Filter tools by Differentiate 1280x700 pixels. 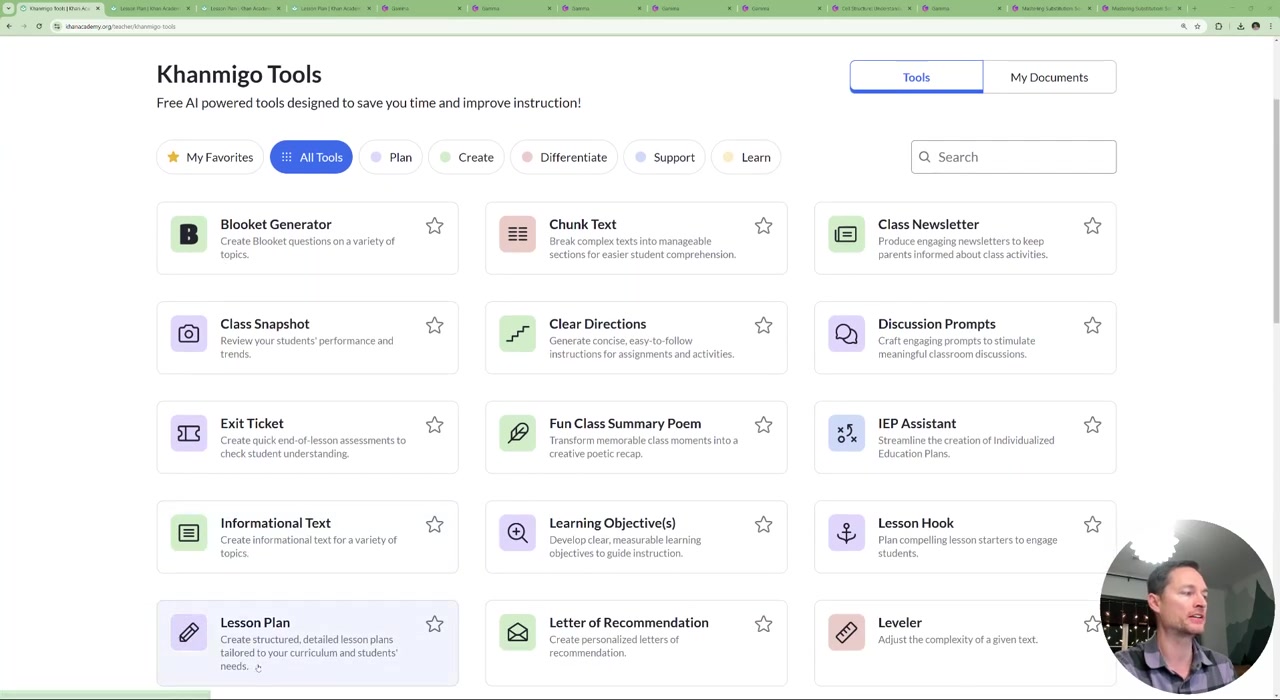pyautogui.click(x=564, y=157)
